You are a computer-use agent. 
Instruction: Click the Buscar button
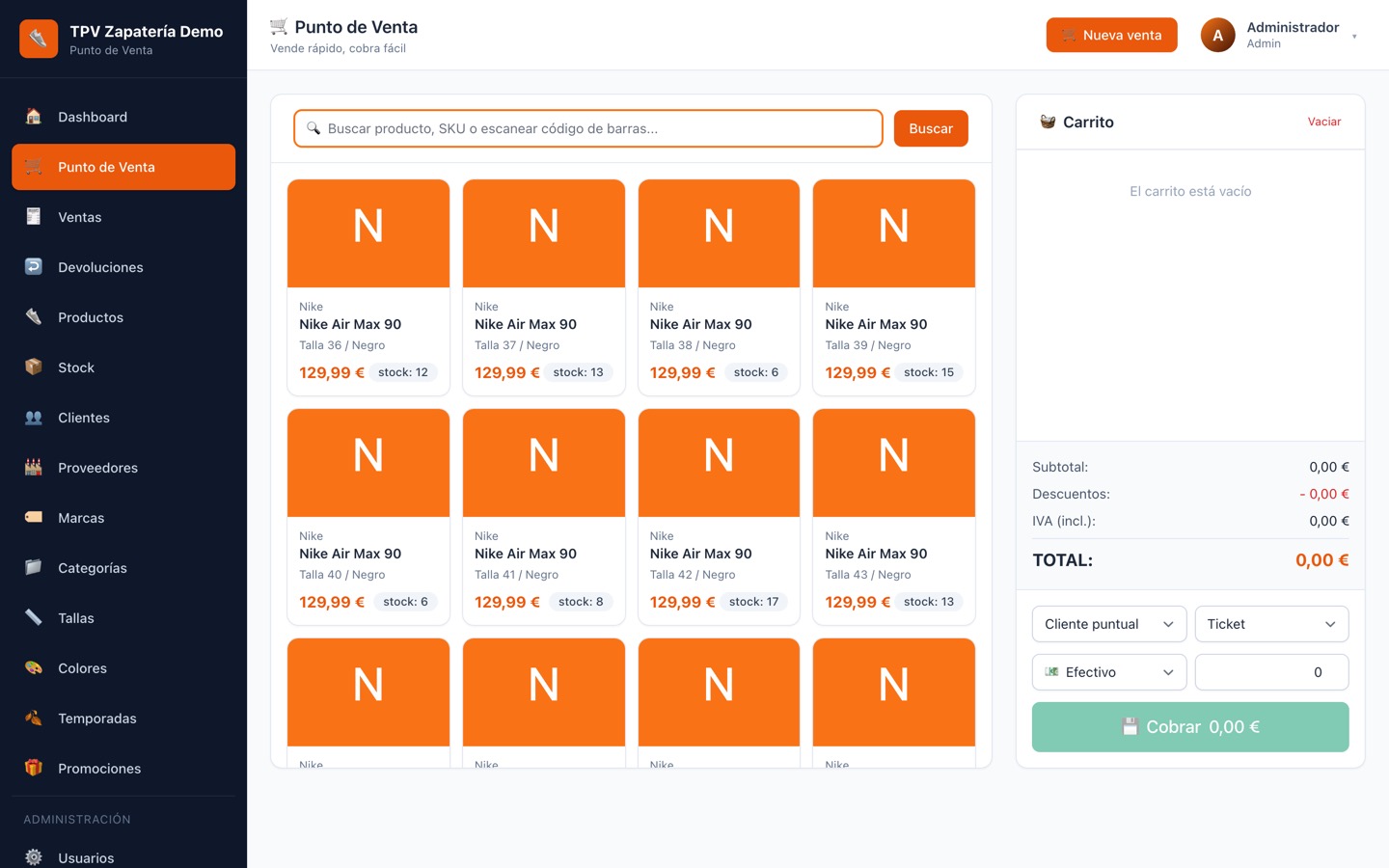[x=931, y=128]
